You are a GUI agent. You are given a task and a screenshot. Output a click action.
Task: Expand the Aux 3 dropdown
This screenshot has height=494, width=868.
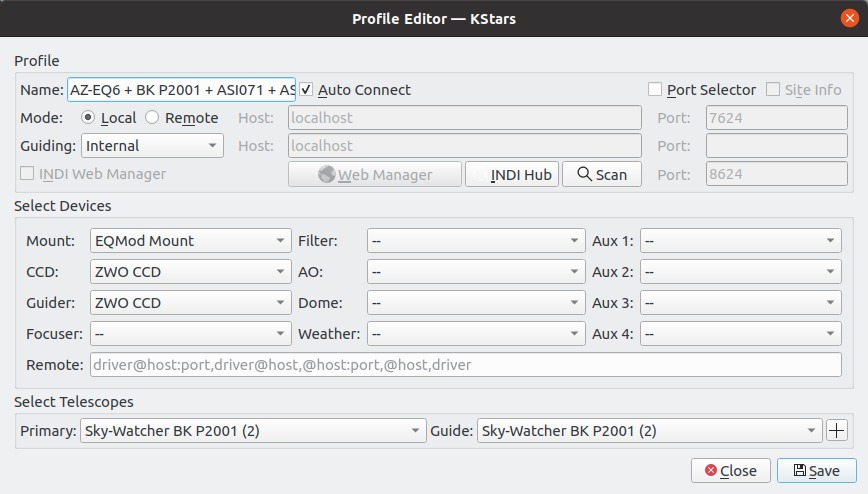pos(741,303)
